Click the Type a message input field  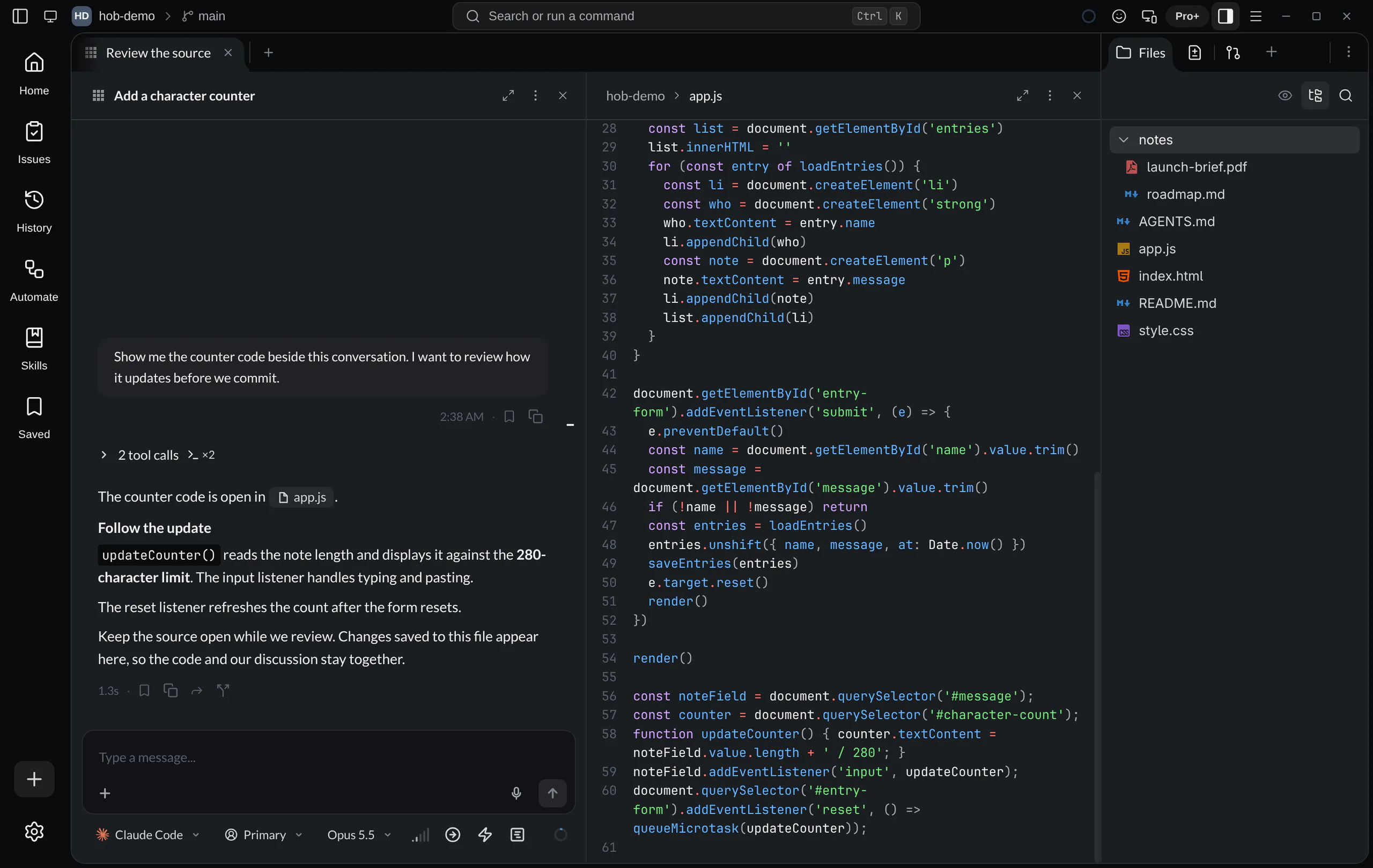pos(328,757)
